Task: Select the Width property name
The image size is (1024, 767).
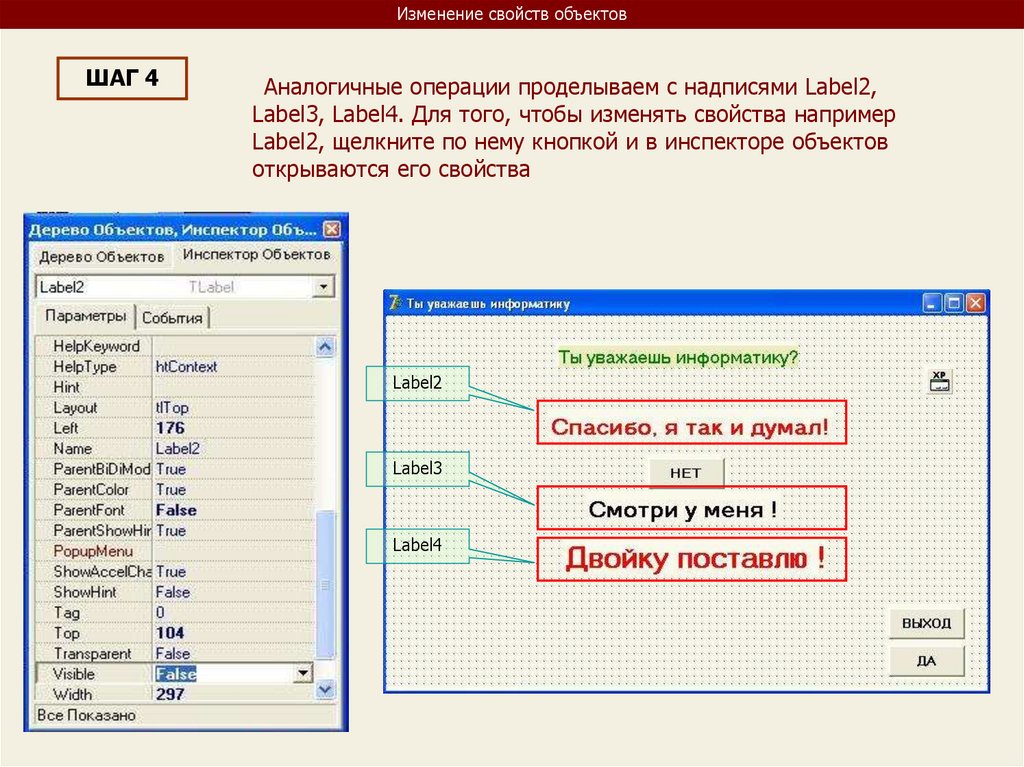Action: (72, 694)
